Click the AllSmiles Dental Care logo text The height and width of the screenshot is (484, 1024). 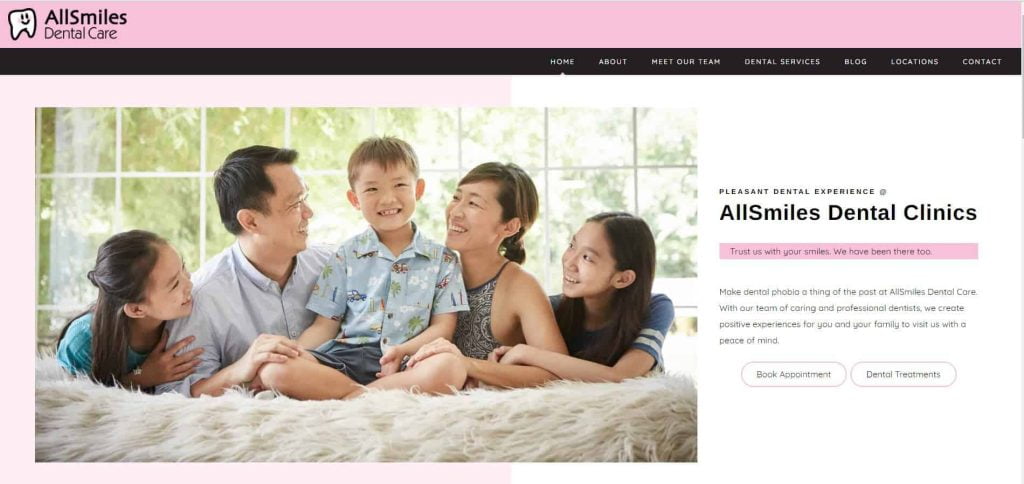[85, 24]
